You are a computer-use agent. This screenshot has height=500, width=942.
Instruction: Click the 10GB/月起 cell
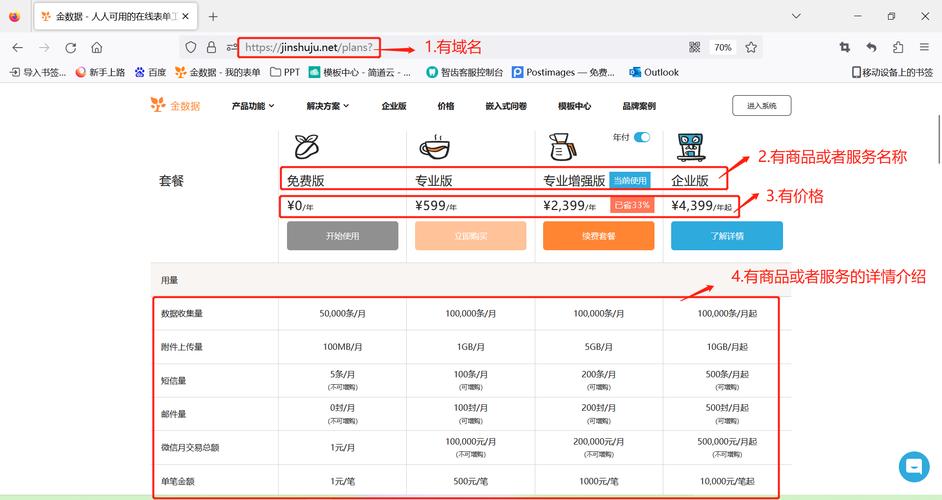(727, 347)
